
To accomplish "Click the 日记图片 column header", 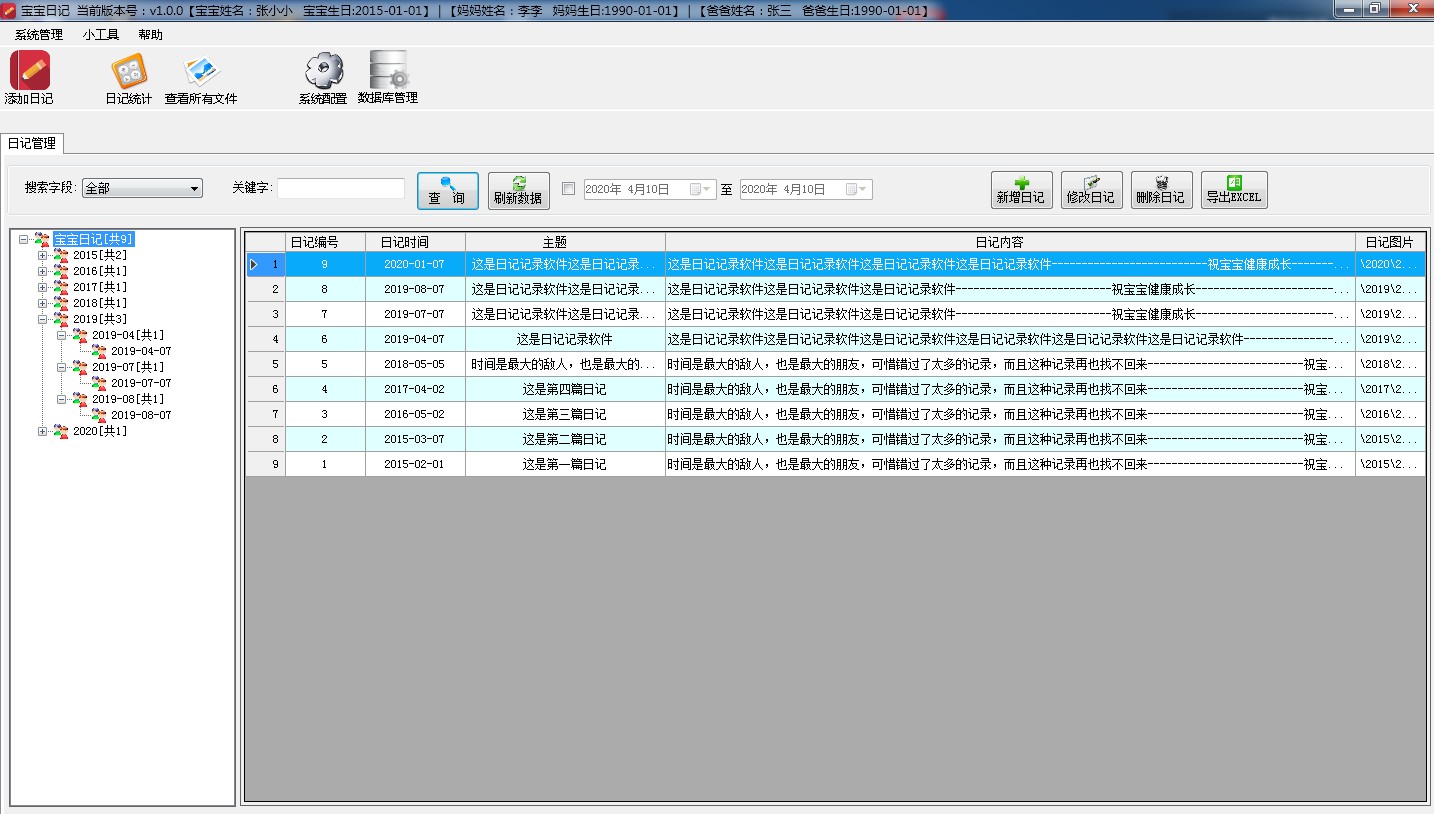I will tap(1390, 242).
